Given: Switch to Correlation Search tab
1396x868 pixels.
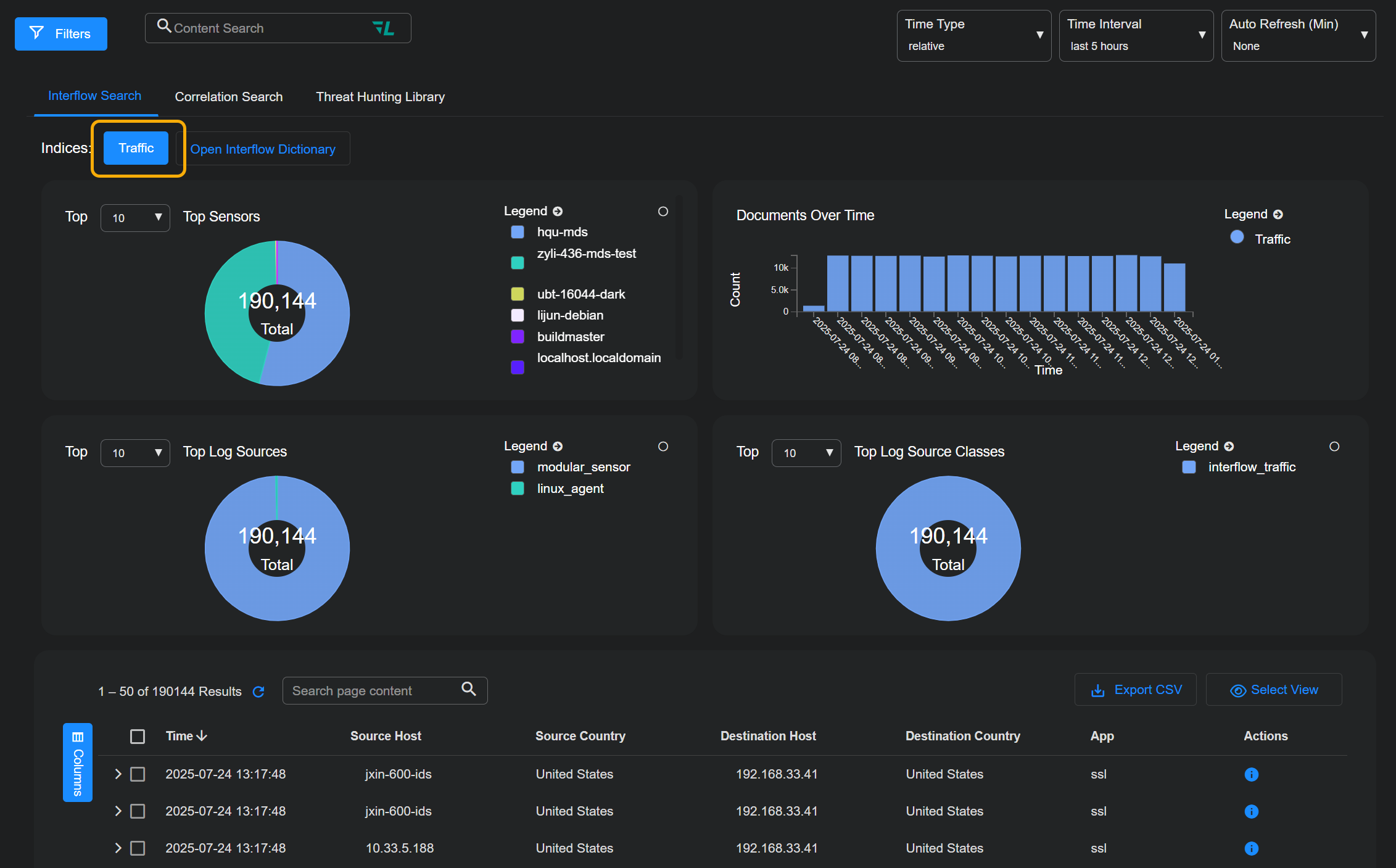Looking at the screenshot, I should coord(229,97).
